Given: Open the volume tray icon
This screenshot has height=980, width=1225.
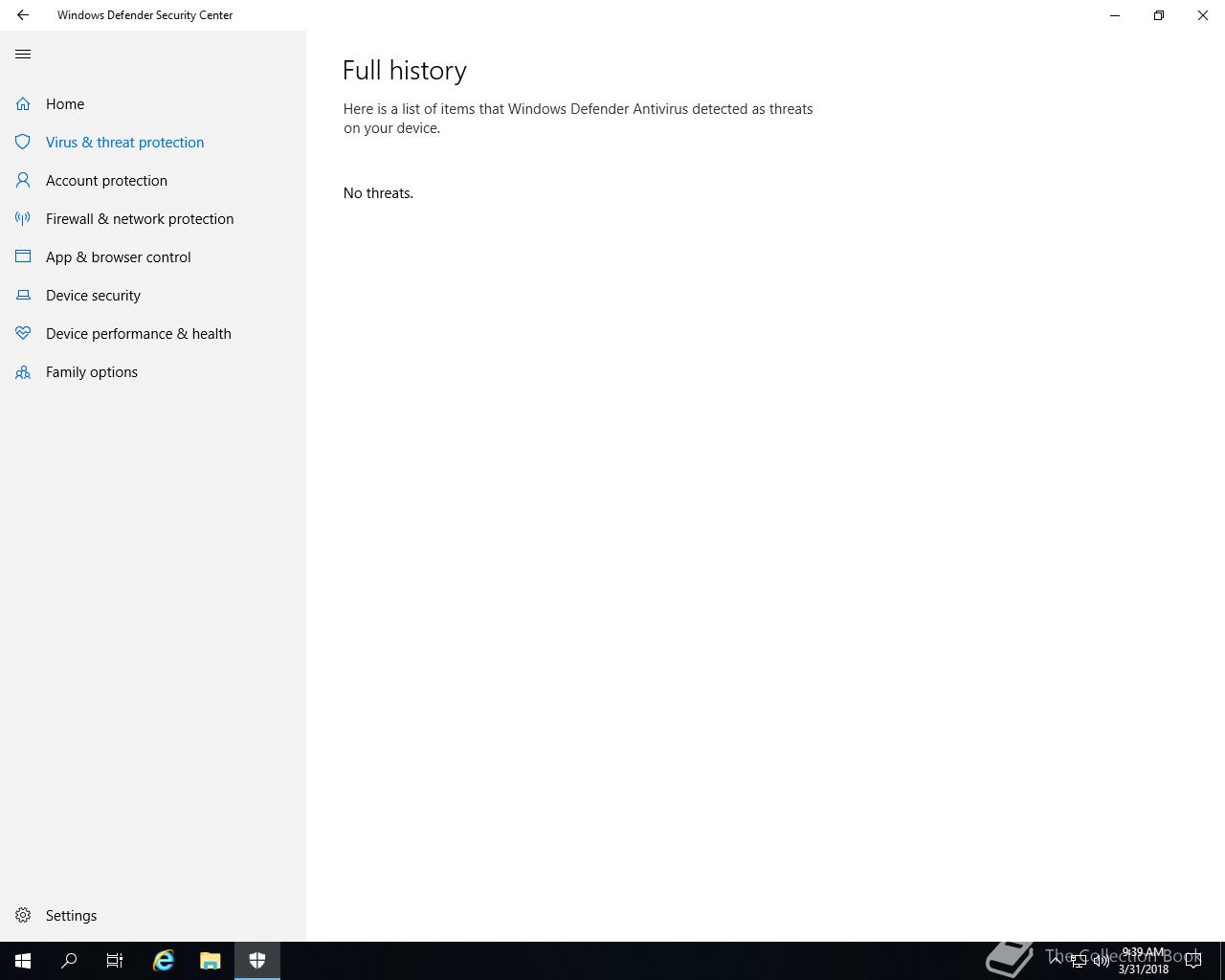Looking at the screenshot, I should [x=1102, y=961].
